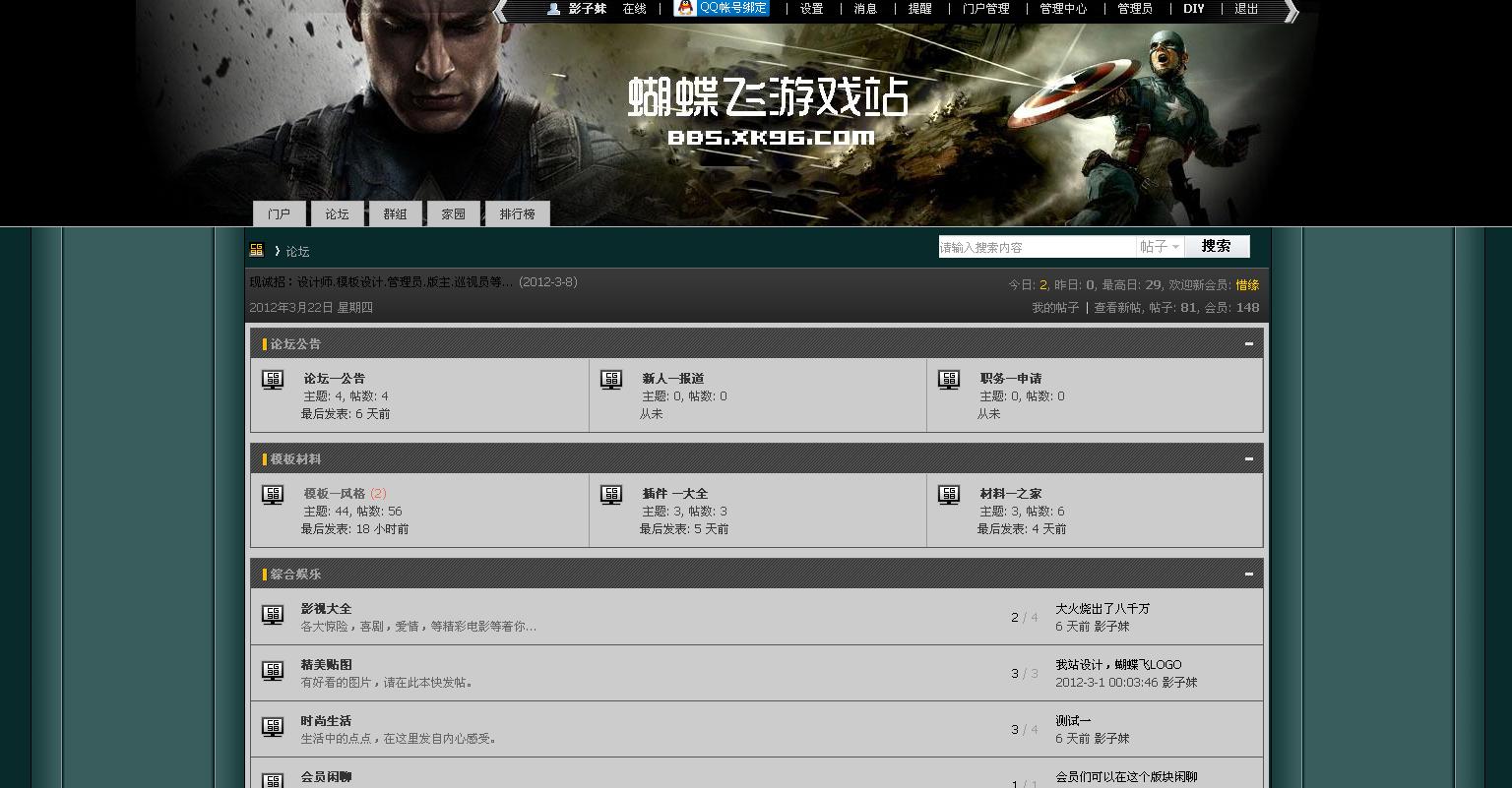1512x788 pixels.
Task: Open the 精美贴图 forum
Action: (326, 665)
